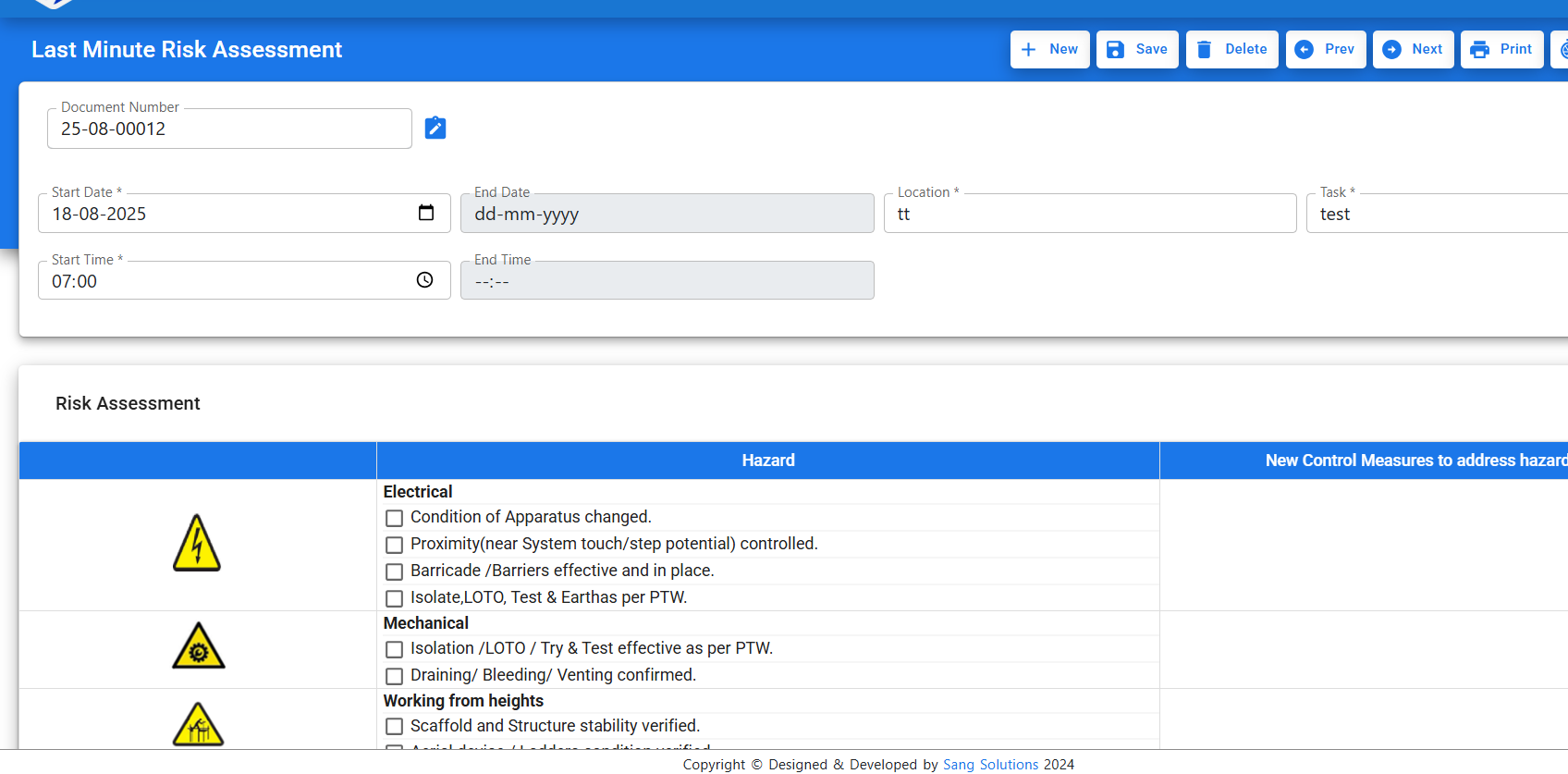This screenshot has height=774, width=1568.
Task: Click the Electrical hazard warning icon
Action: pos(197,544)
